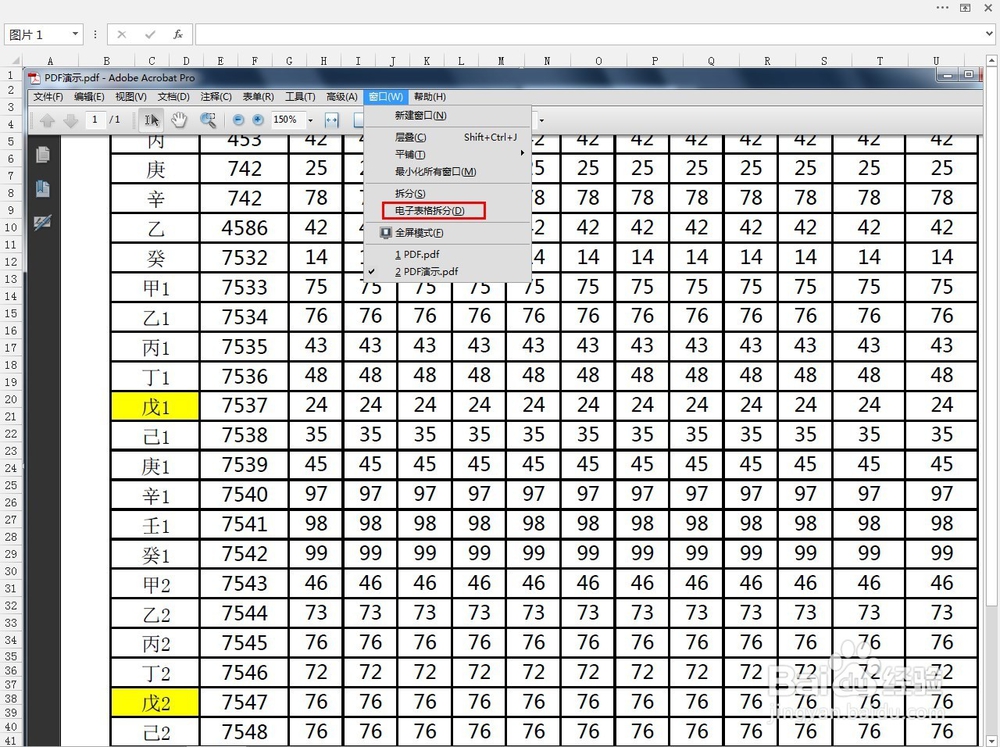The width and height of the screenshot is (1000, 747).
Task: Open the 编辑(E) menu
Action: click(x=89, y=97)
